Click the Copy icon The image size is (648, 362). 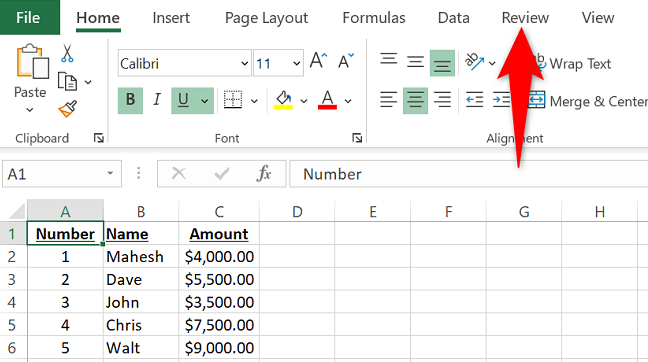click(x=67, y=81)
